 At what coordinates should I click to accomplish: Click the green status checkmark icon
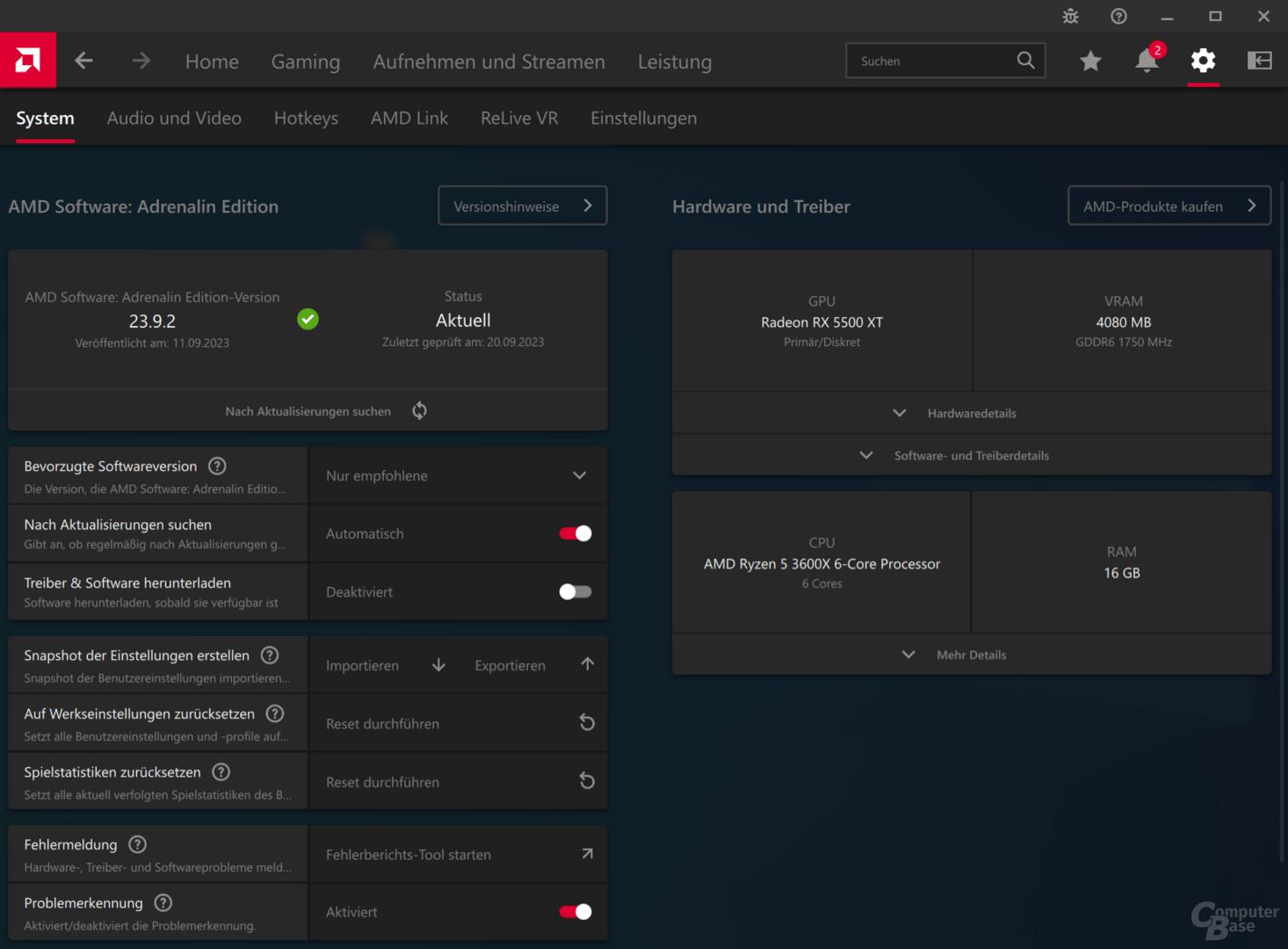coord(308,319)
